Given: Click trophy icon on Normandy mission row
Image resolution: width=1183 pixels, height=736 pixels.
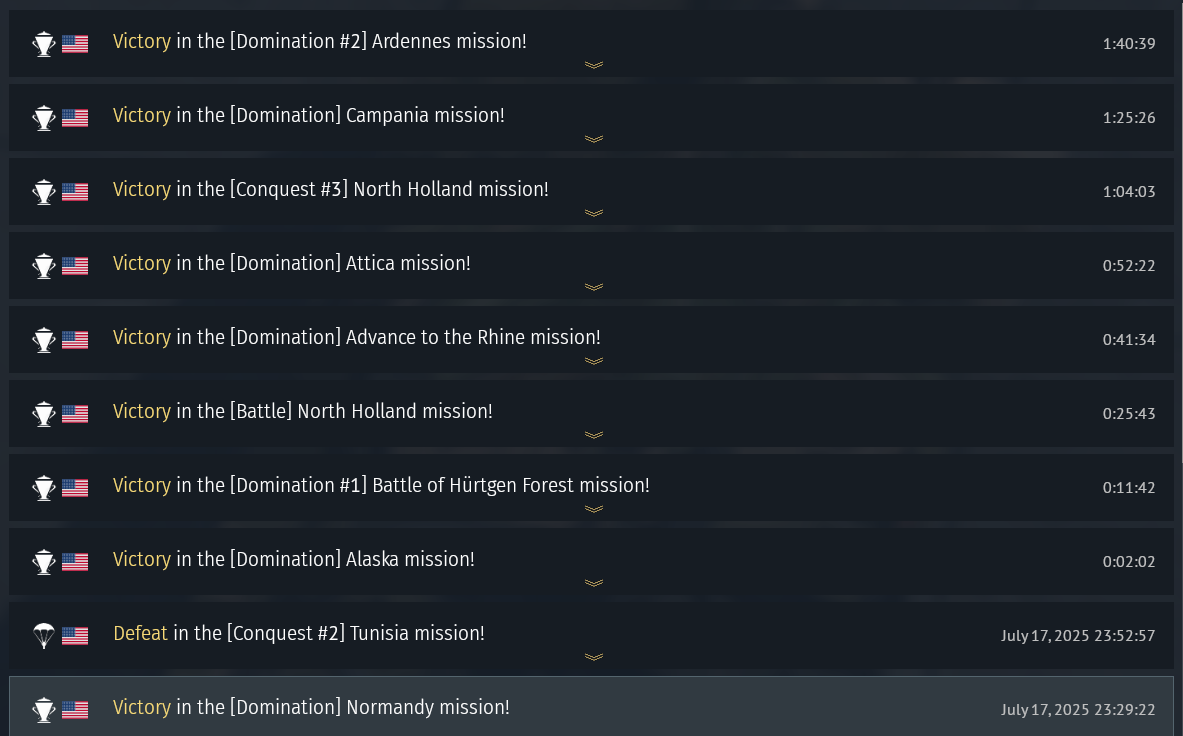Looking at the screenshot, I should [x=44, y=710].
